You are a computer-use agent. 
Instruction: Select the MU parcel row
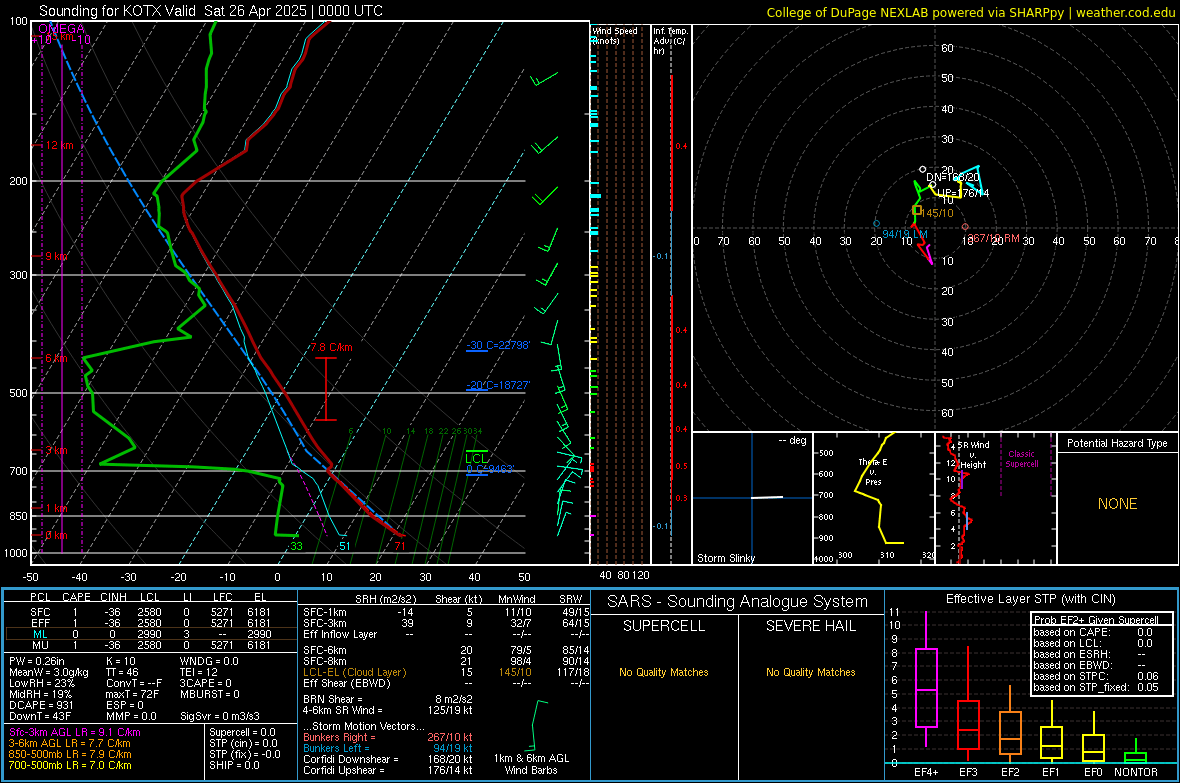[x=151, y=644]
